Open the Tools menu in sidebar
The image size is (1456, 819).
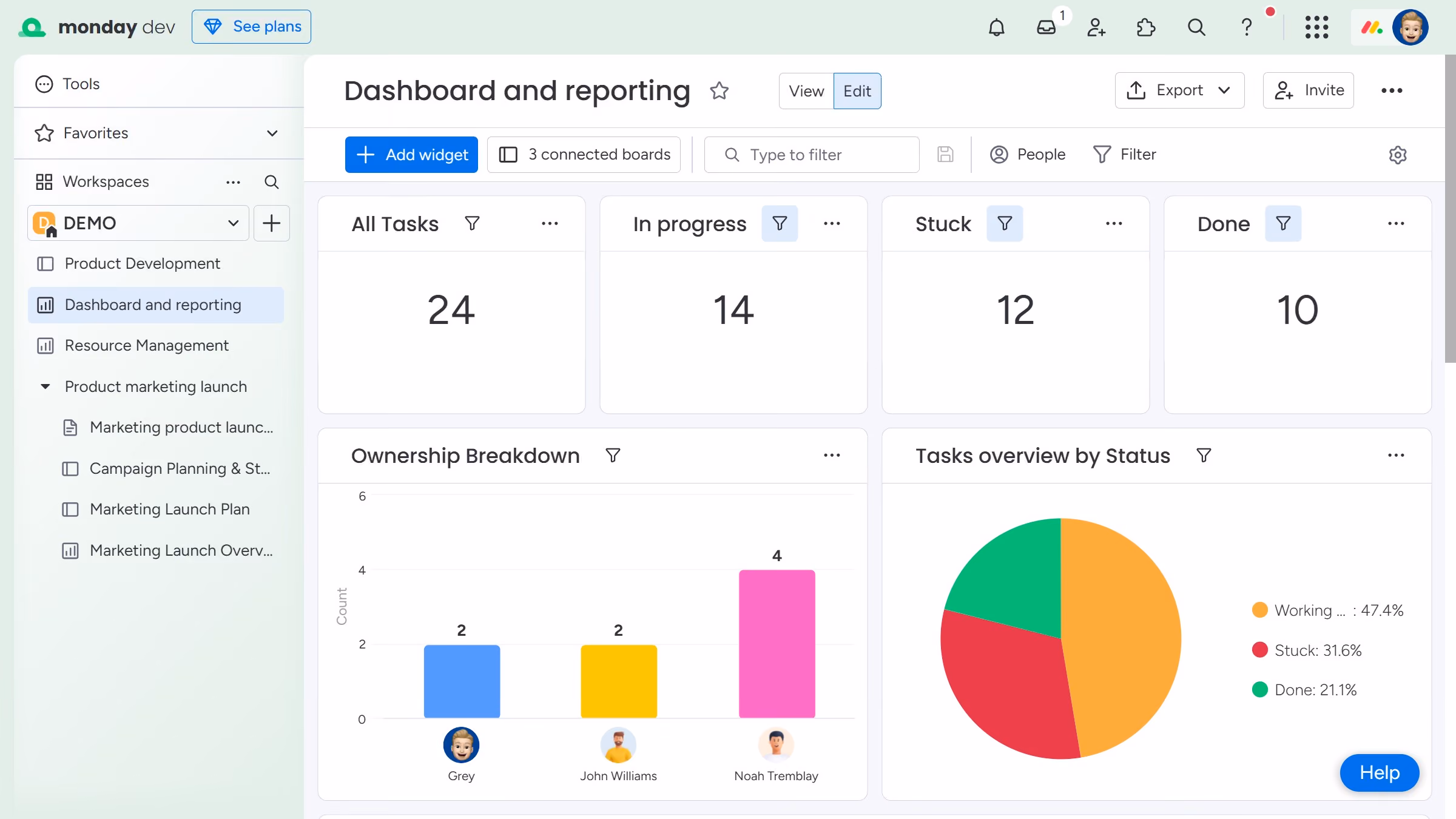pyautogui.click(x=67, y=84)
